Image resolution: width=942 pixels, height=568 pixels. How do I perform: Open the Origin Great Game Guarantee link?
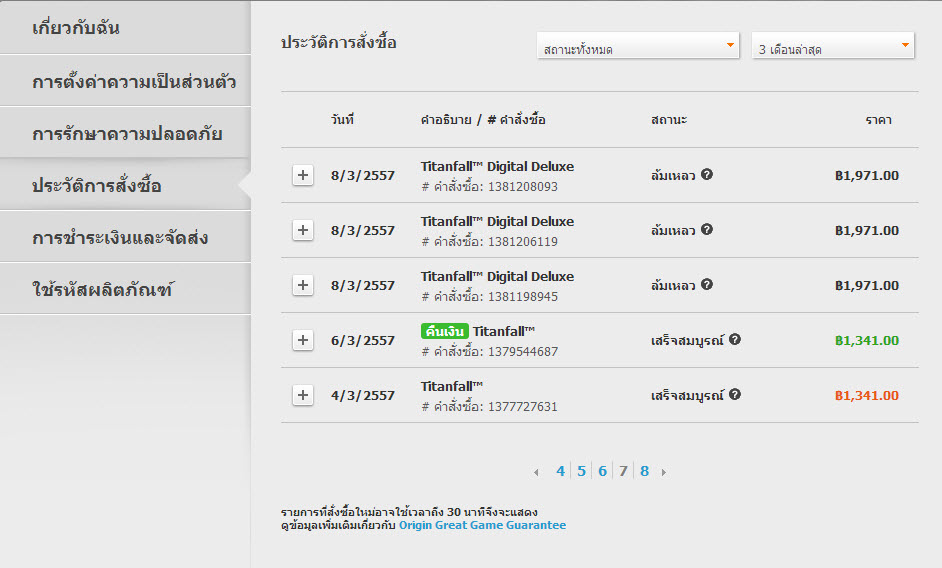(x=482, y=525)
